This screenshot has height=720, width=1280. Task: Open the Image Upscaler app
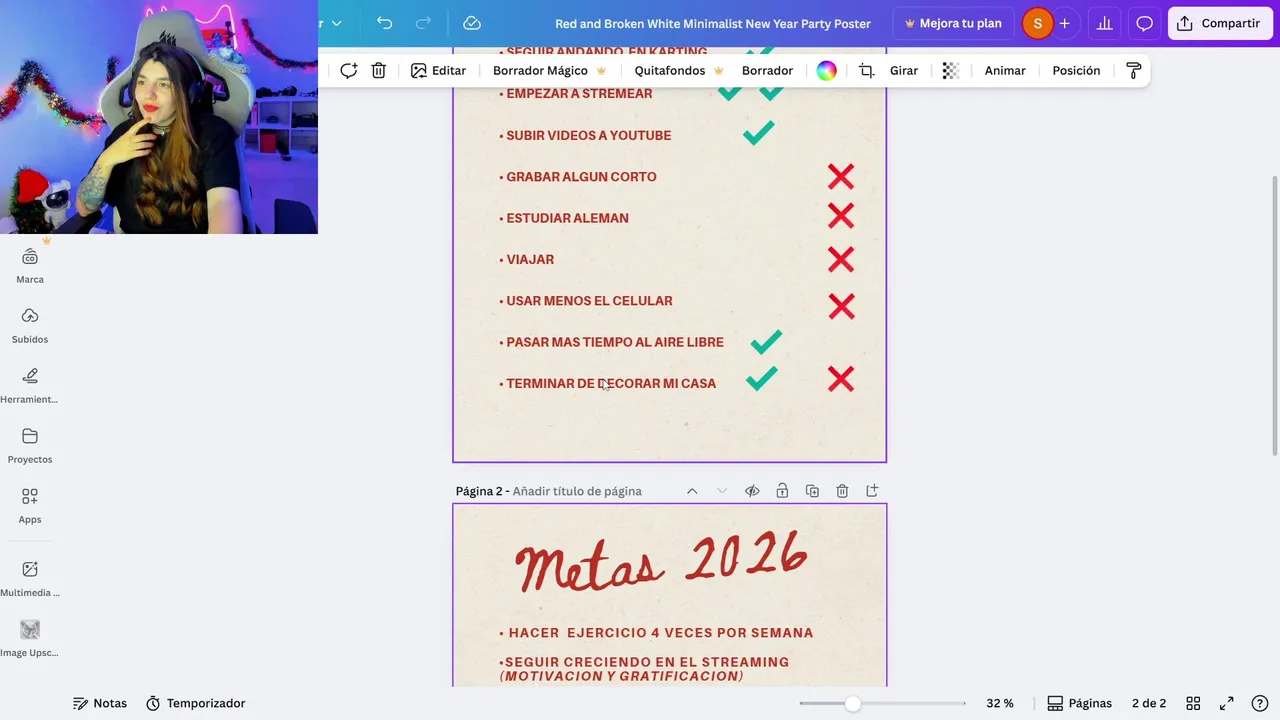click(x=30, y=639)
